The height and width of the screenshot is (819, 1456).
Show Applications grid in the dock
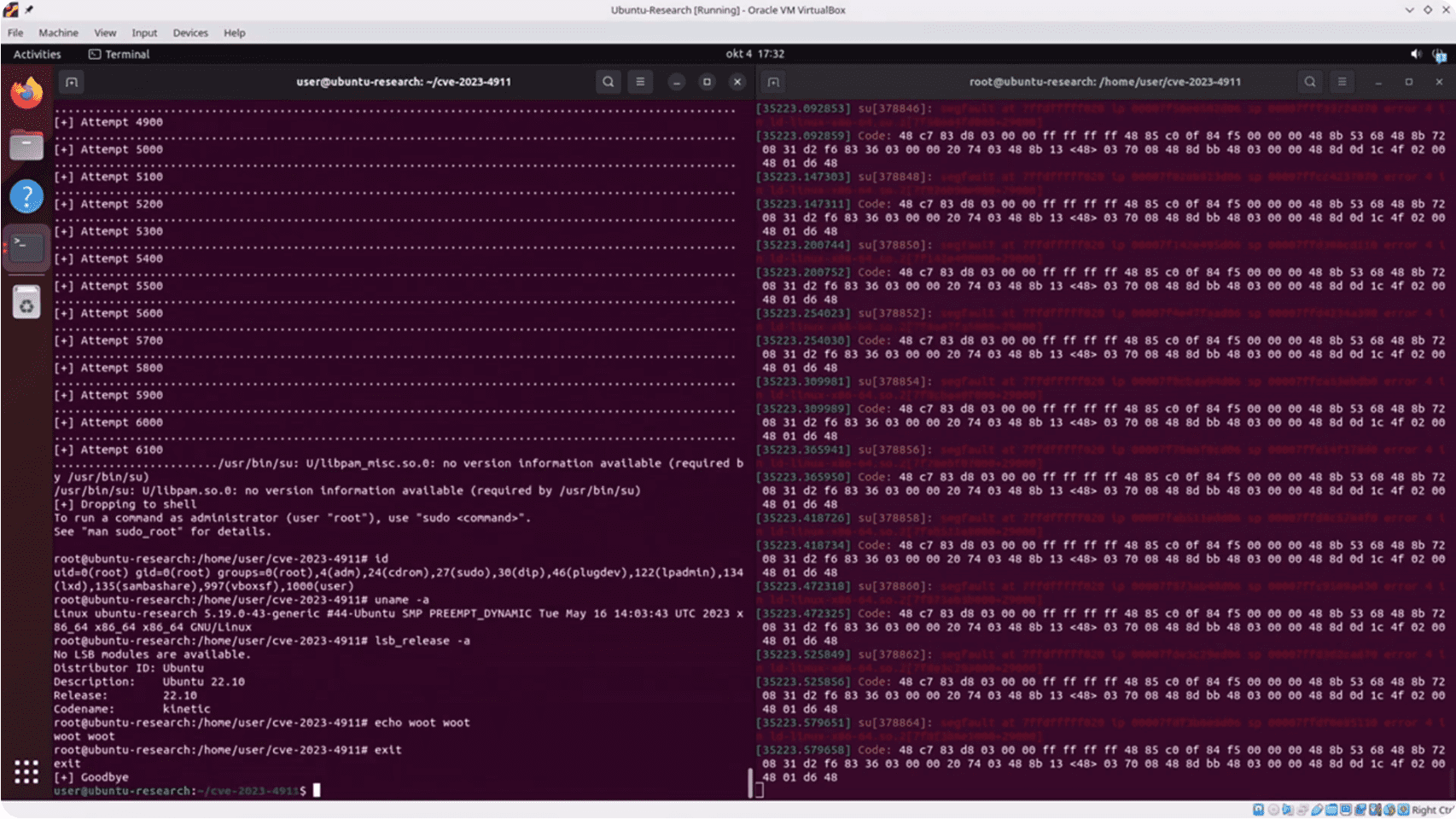26,772
